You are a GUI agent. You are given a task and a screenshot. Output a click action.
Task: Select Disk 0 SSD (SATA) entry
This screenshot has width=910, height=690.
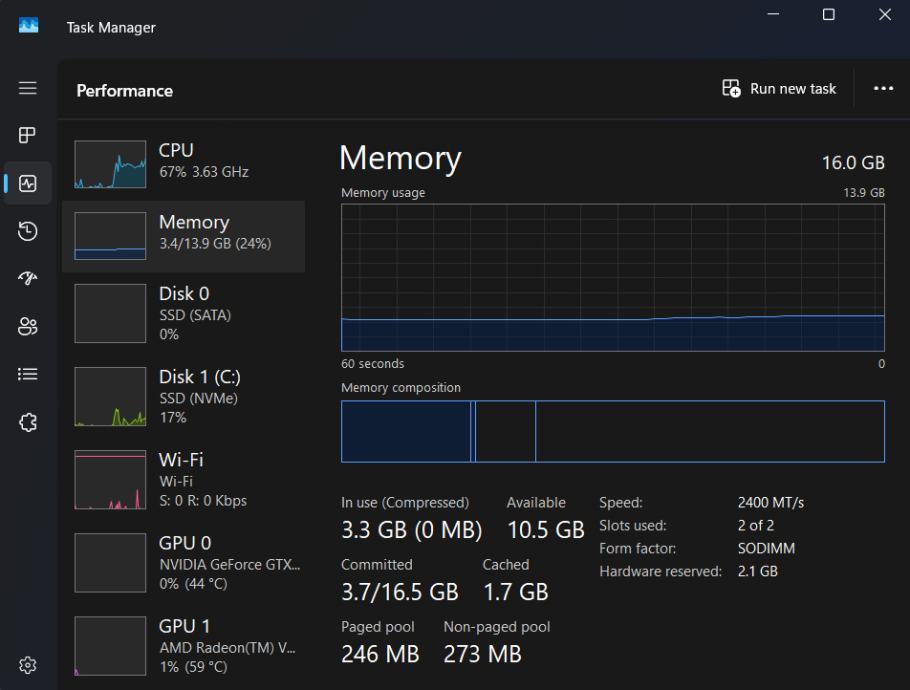click(184, 313)
